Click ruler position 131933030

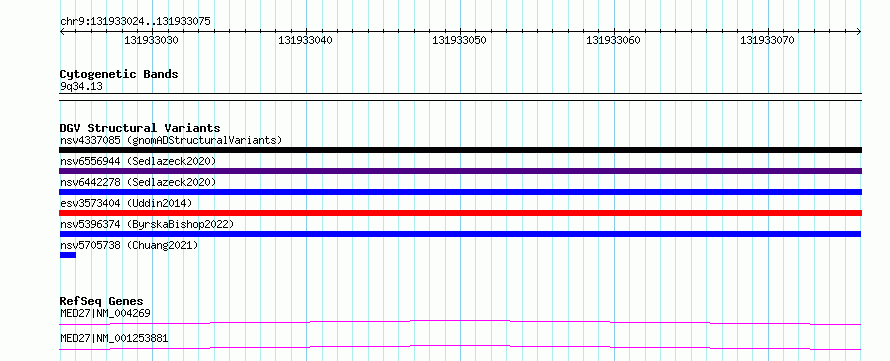coord(152,40)
